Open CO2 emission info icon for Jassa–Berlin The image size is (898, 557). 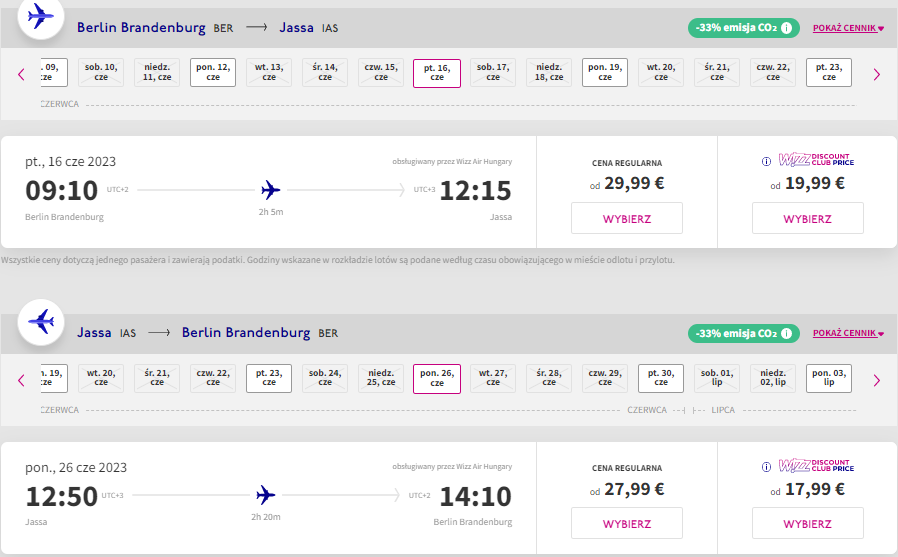[x=786, y=333]
